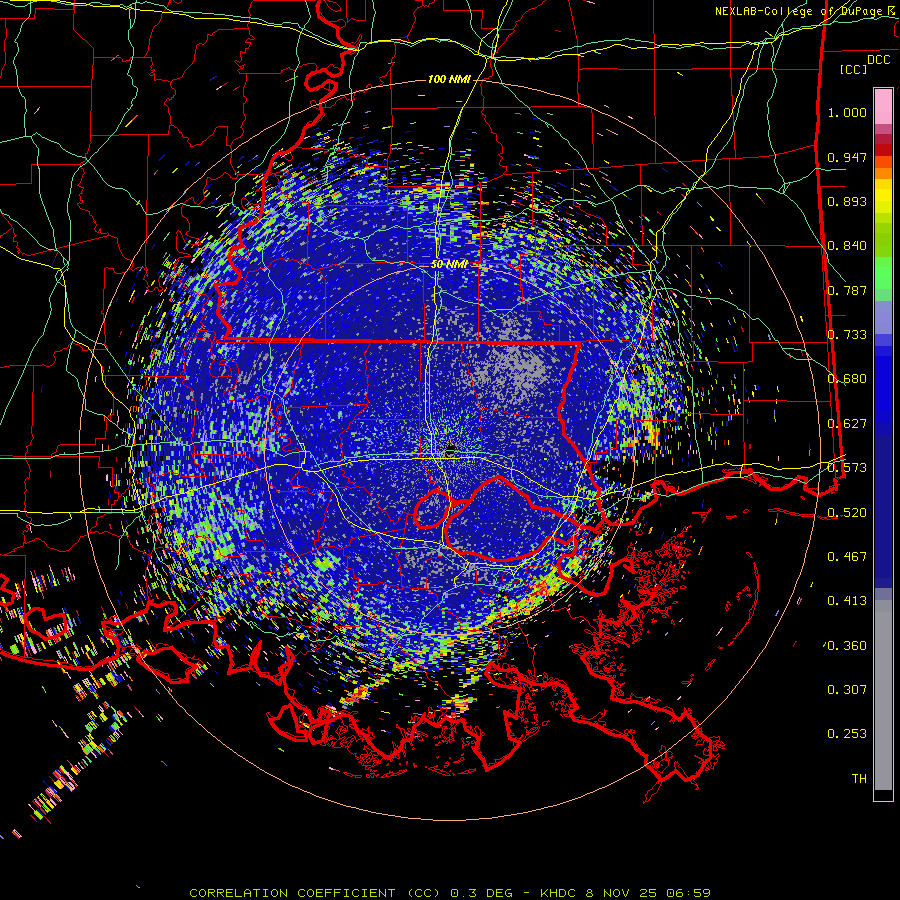Pick the lavender segment of the color bar
This screenshot has width=900, height=900.
coord(883,317)
